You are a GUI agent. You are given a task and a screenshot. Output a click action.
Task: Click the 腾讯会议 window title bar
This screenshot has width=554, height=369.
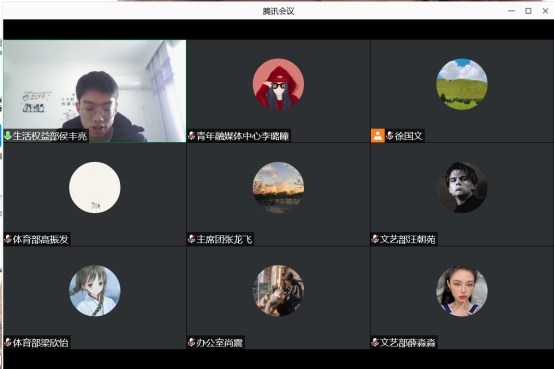point(278,11)
